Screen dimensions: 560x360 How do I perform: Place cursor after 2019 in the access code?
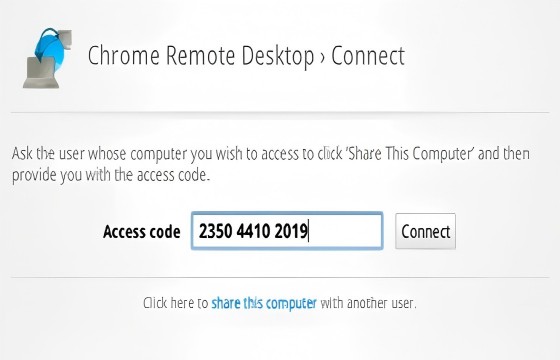pyautogui.click(x=309, y=231)
